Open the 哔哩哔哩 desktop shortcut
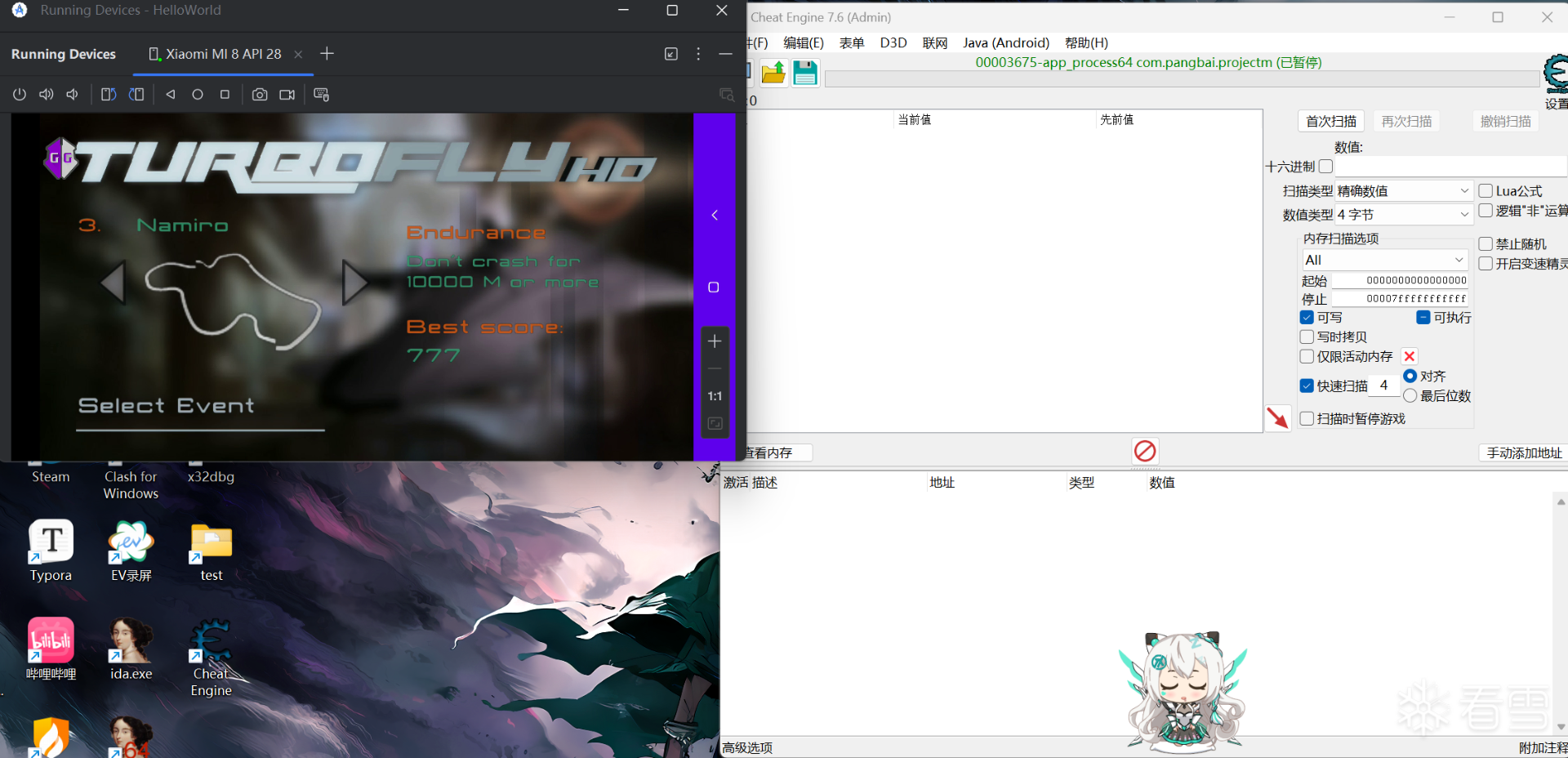Screen dimensions: 1568x758 [51, 649]
